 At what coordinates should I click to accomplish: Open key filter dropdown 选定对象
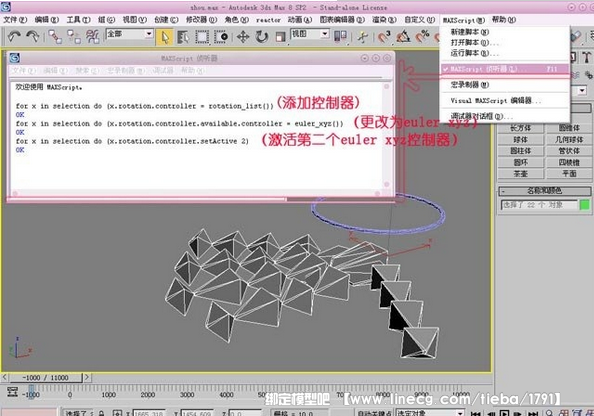(x=430, y=413)
